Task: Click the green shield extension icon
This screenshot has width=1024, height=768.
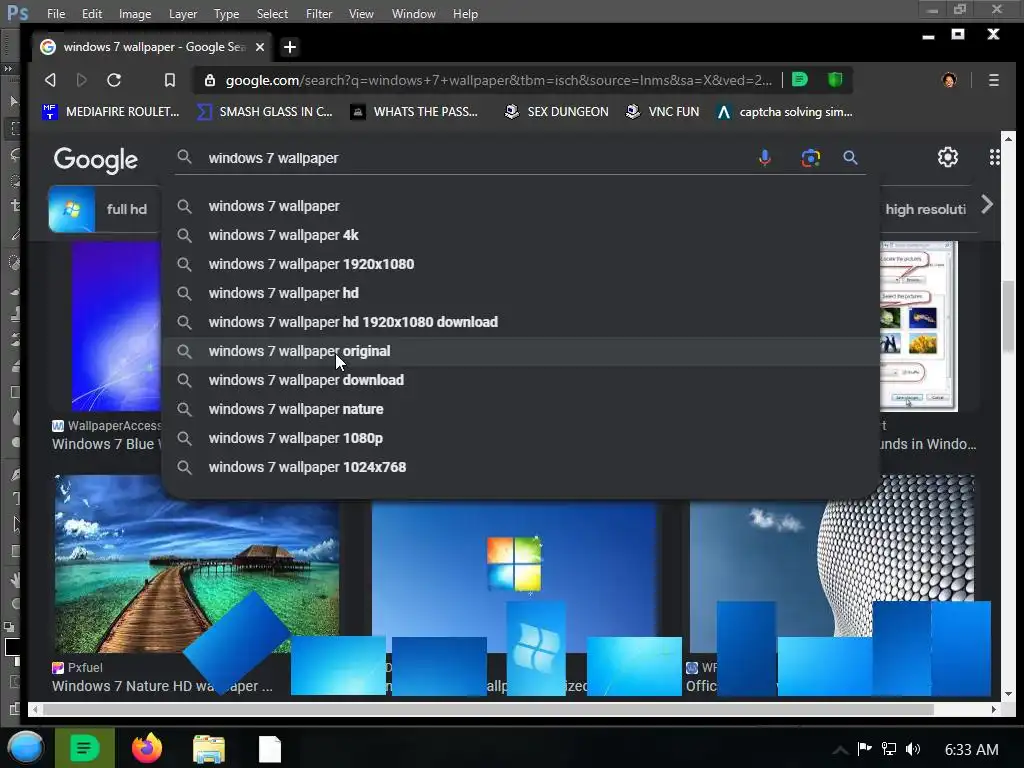Action: click(x=835, y=80)
